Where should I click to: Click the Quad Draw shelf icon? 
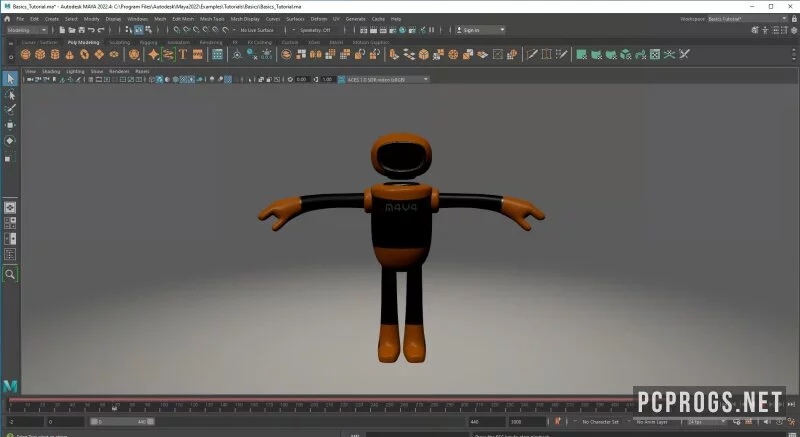pyautogui.click(x=562, y=54)
